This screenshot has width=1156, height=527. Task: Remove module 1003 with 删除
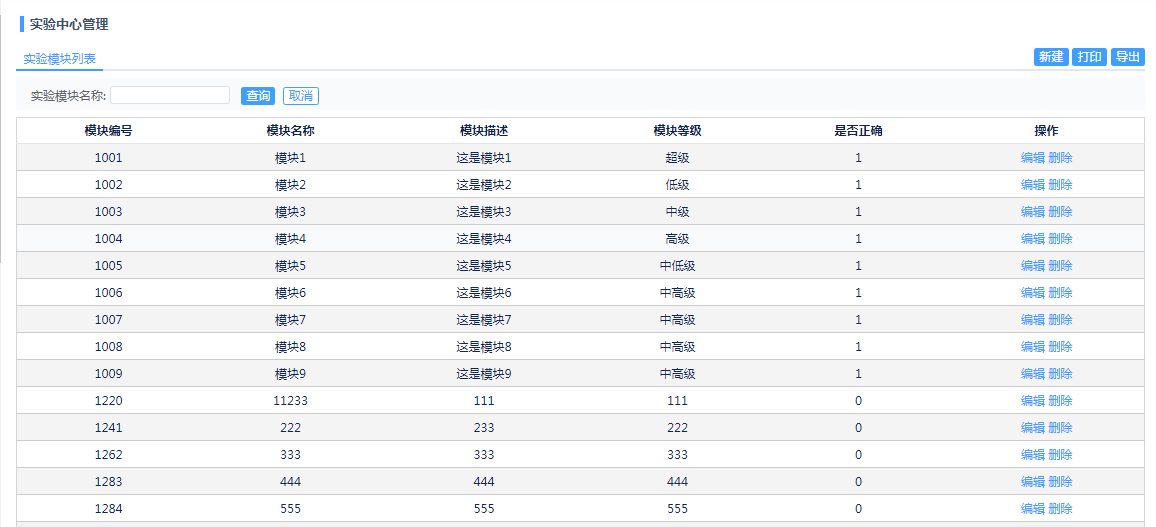[x=1060, y=212]
